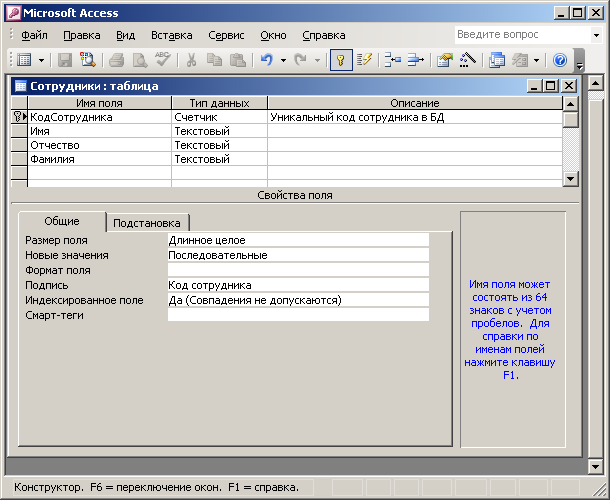Image resolution: width=610 pixels, height=500 pixels.
Task: Select the КодСотрудника row selector with key
Action: [19, 117]
